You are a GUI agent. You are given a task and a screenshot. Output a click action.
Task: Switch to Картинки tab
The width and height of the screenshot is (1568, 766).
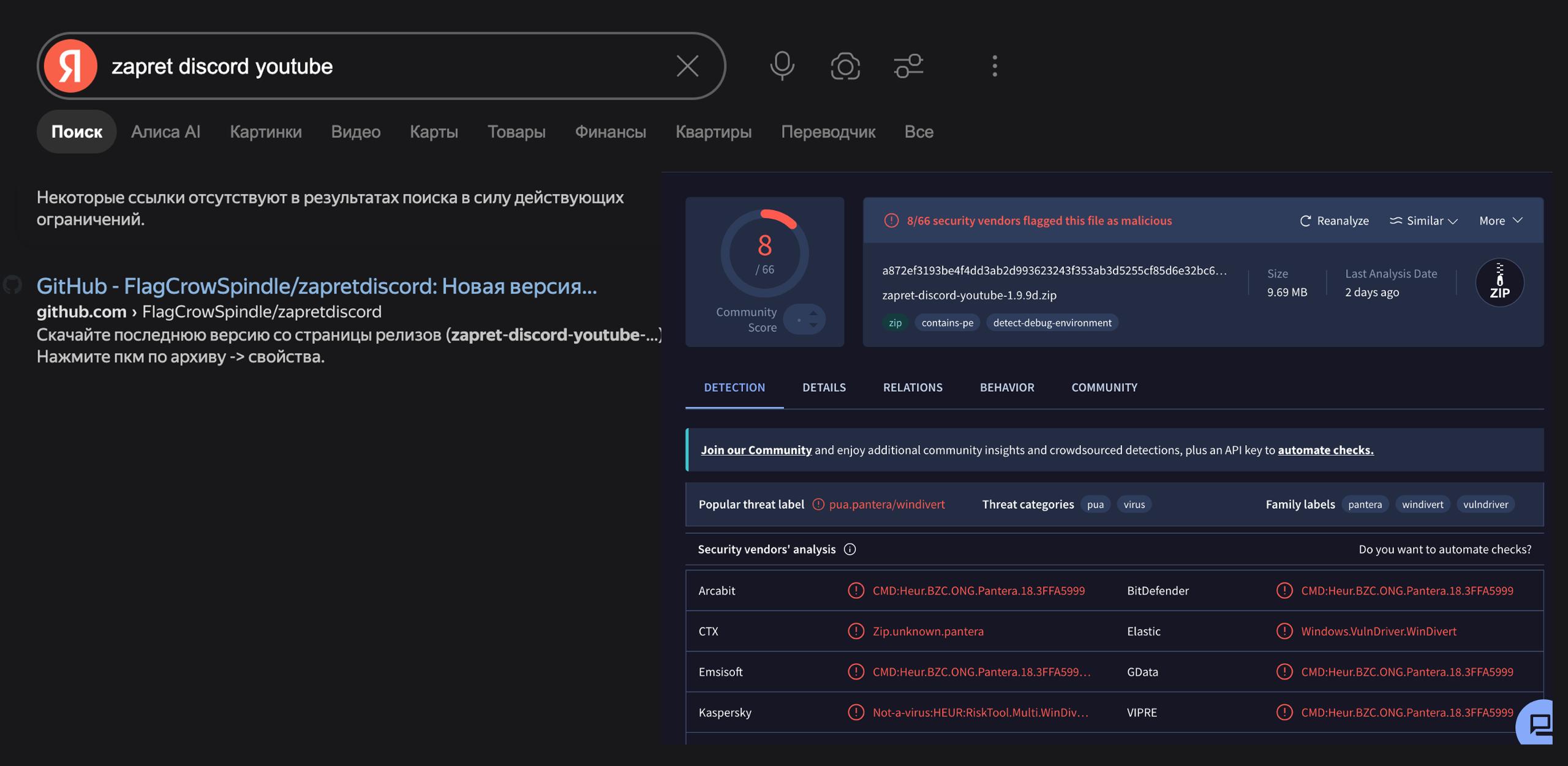266,132
